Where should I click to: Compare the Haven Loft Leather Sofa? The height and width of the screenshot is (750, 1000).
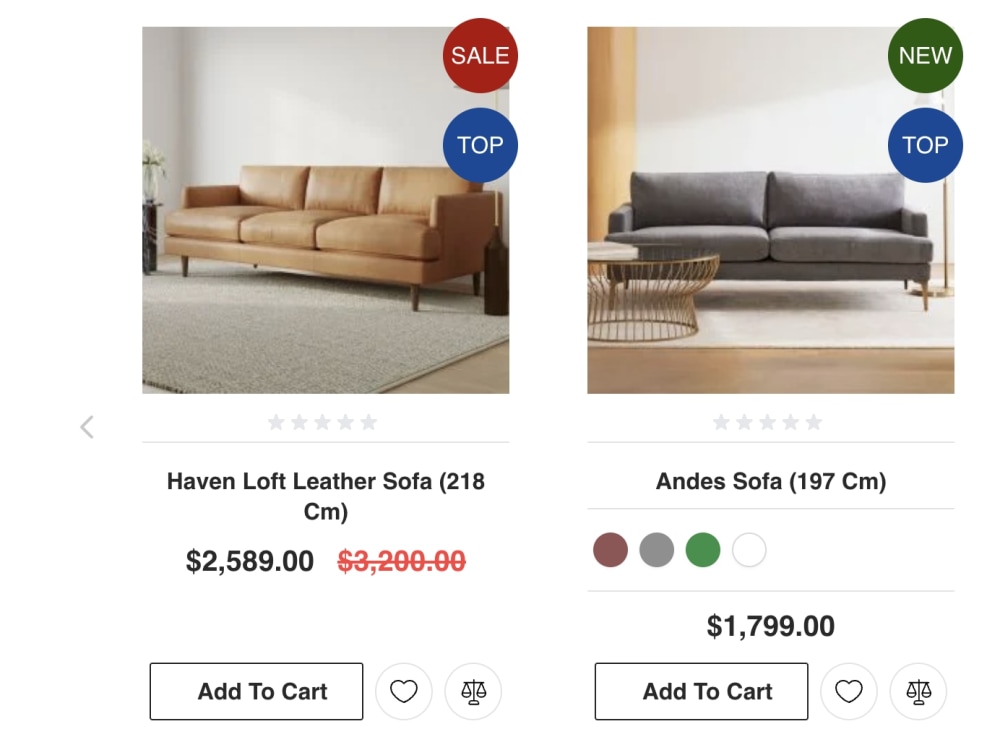point(473,691)
